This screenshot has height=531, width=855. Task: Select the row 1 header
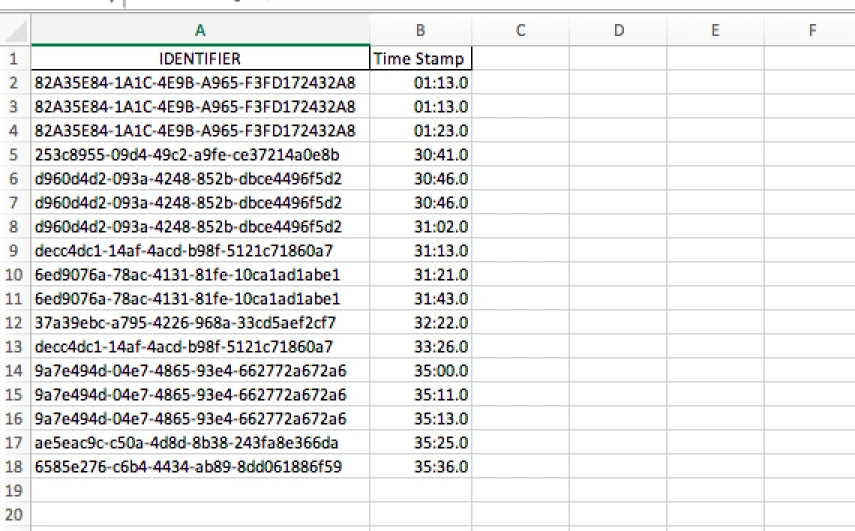[14, 59]
